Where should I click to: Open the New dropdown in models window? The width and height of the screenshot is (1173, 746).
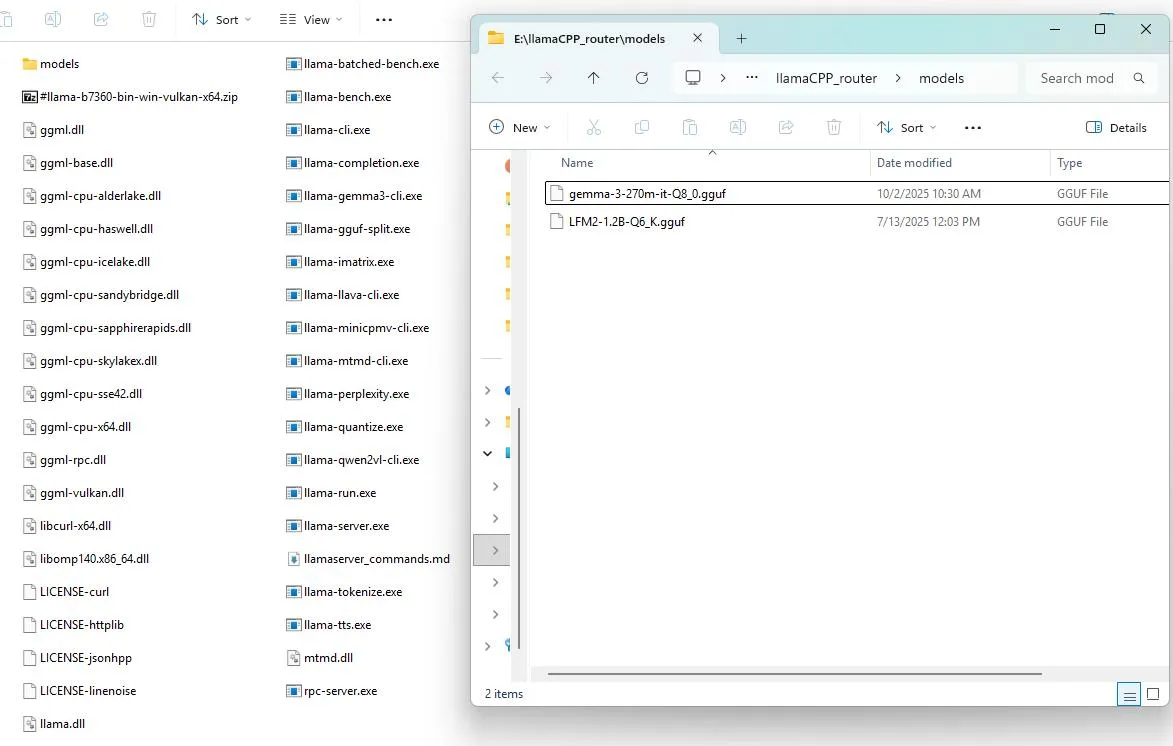click(519, 127)
